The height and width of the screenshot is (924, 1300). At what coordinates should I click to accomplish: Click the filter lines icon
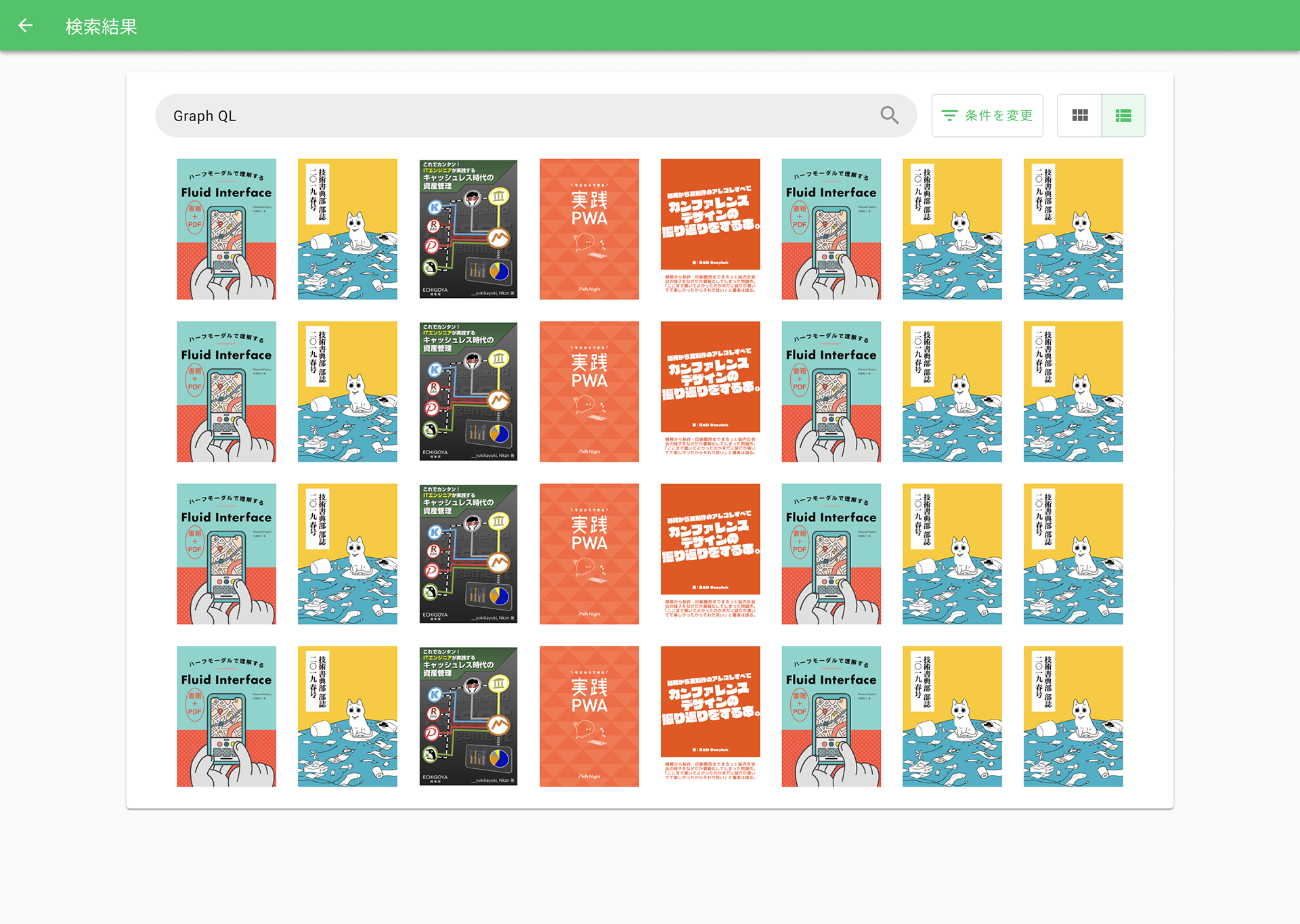click(949, 116)
